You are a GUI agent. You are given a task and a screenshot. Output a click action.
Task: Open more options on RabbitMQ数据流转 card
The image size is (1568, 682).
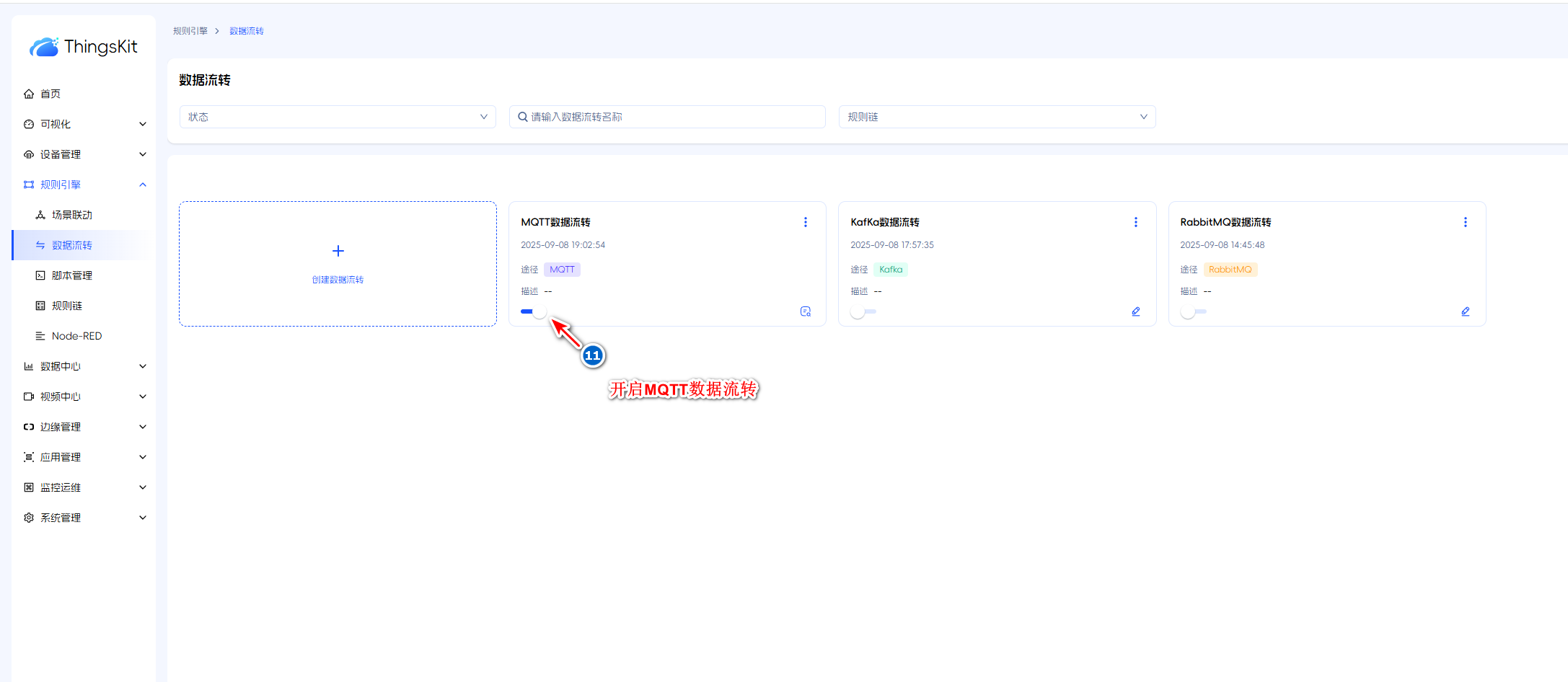pyautogui.click(x=1465, y=222)
